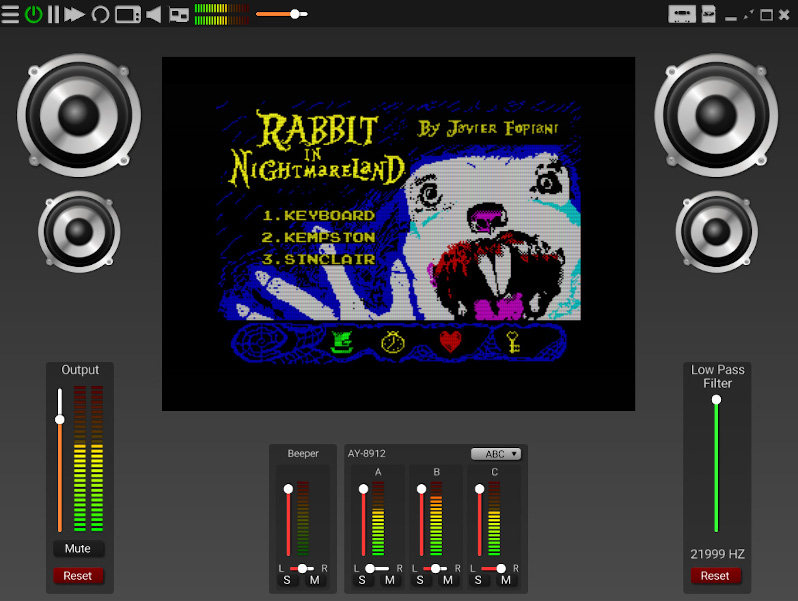Click the 2. KEMPSTON menu option
Viewport: 798px width, 601px height.
(x=319, y=237)
